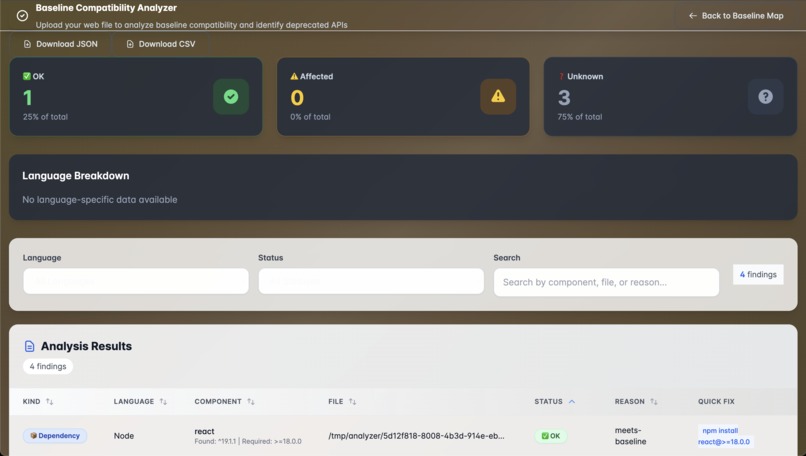
Task: Click the OK count value 1
Action: click(x=28, y=98)
